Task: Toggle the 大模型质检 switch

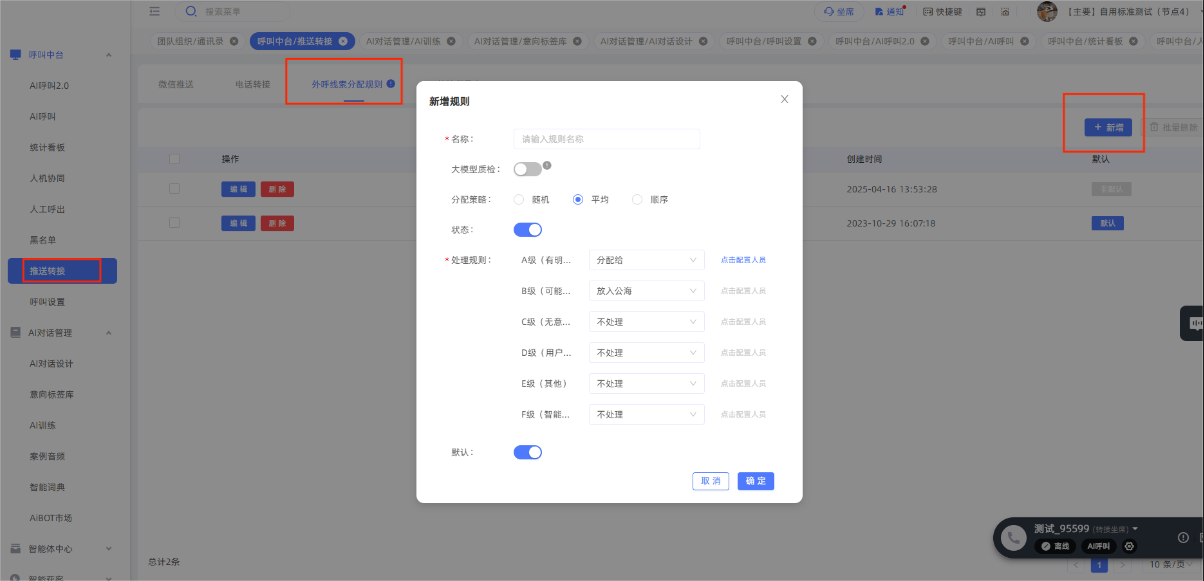Action: click(x=527, y=169)
